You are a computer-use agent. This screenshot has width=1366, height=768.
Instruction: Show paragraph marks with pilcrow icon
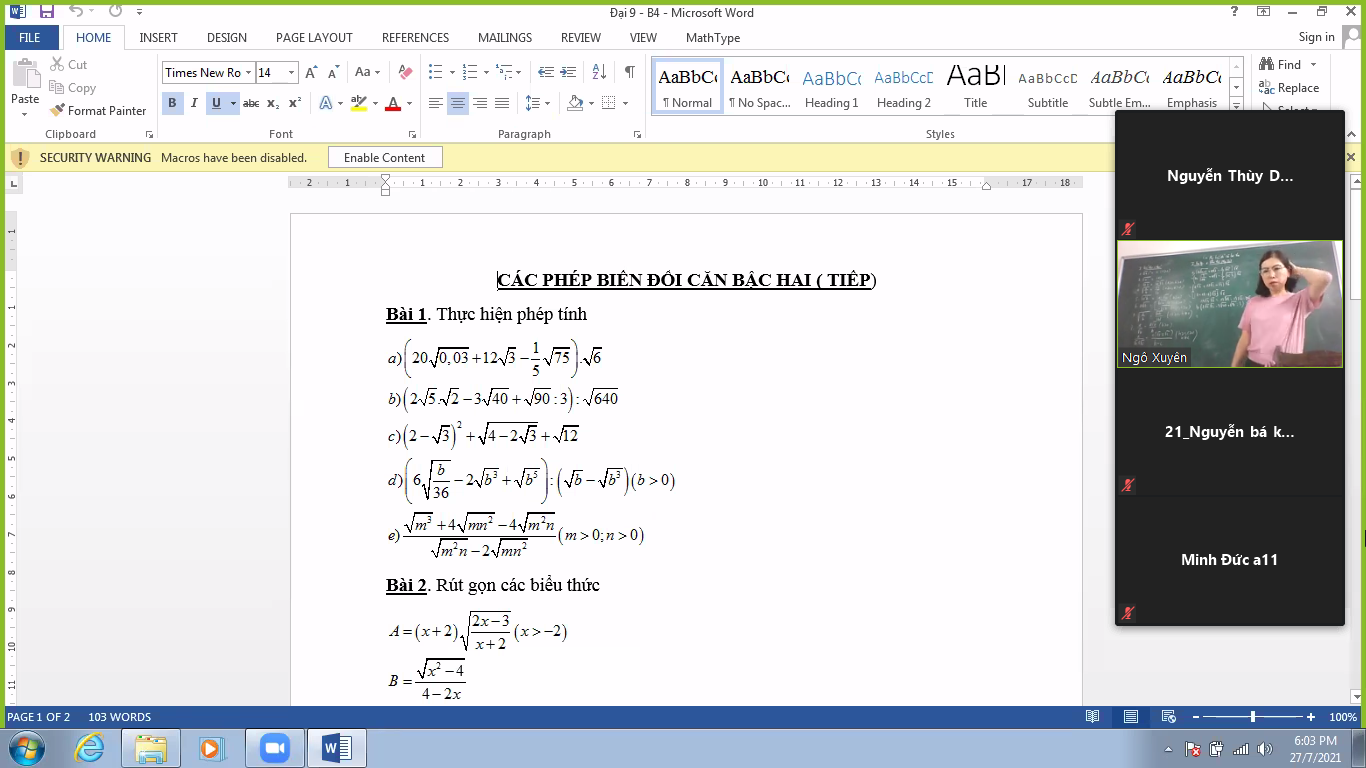point(629,72)
